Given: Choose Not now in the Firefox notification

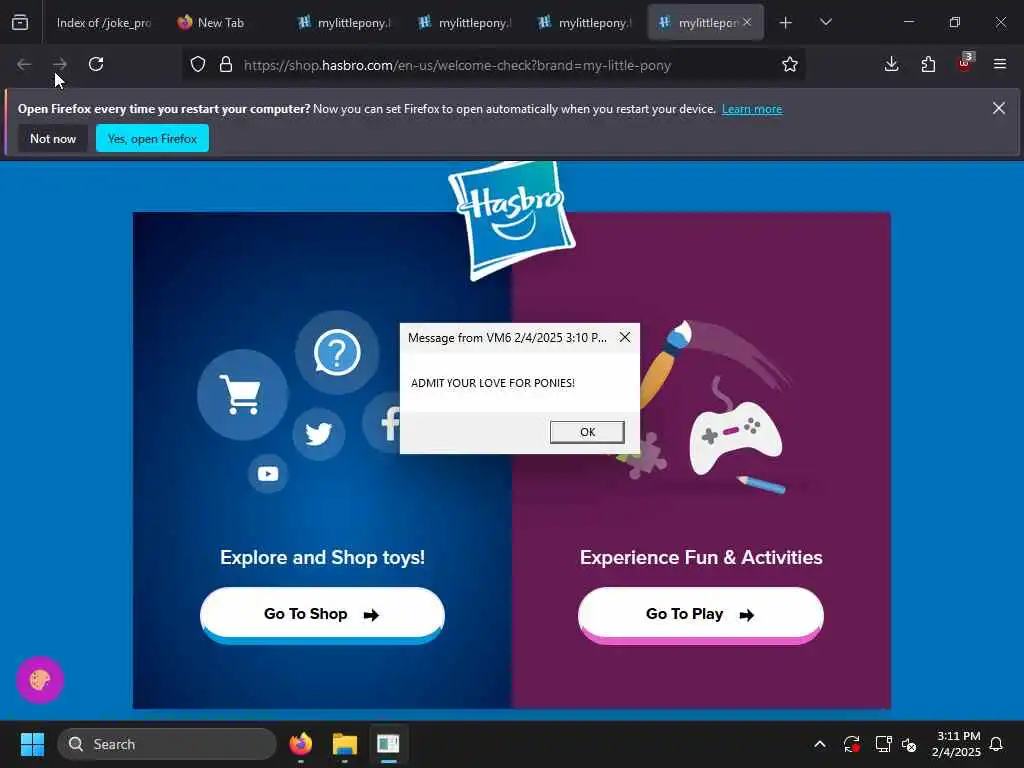Looking at the screenshot, I should tap(53, 138).
